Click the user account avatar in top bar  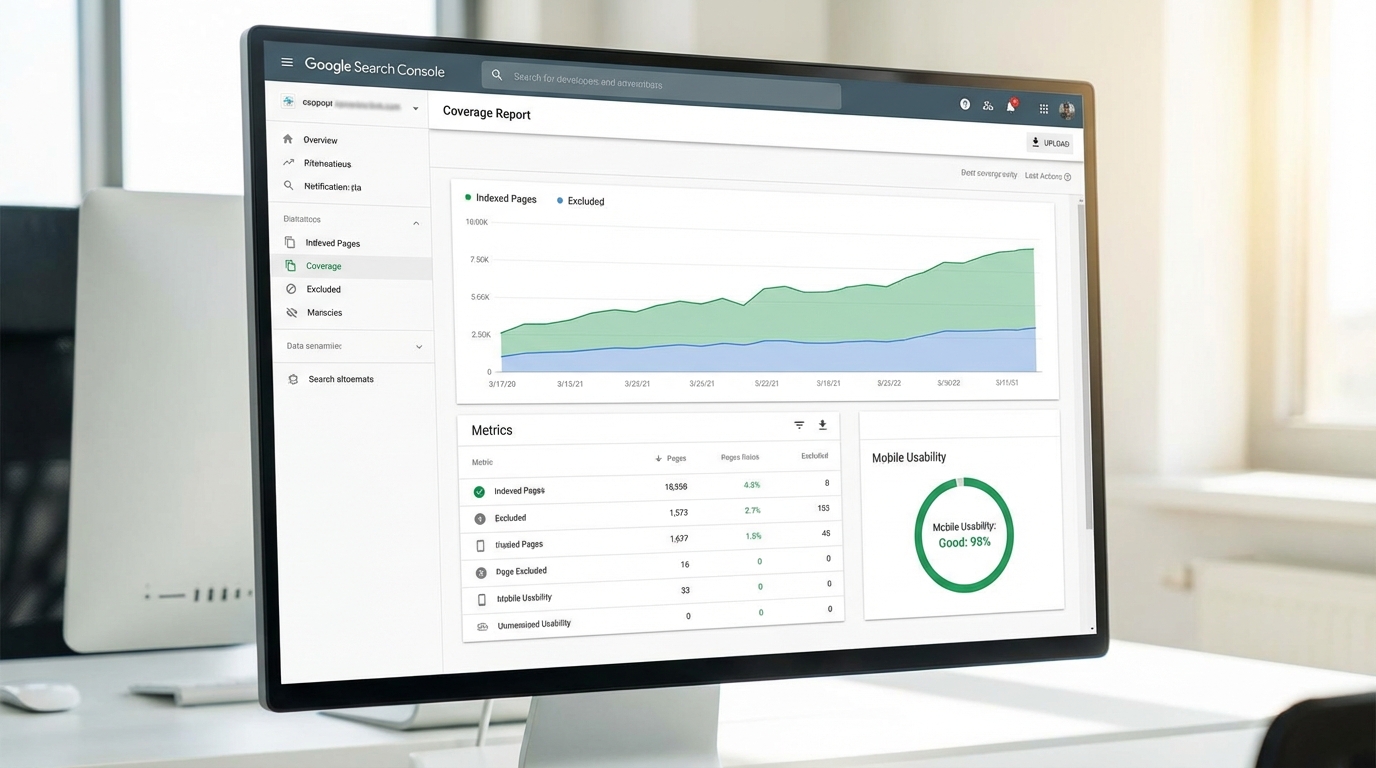pyautogui.click(x=1066, y=110)
